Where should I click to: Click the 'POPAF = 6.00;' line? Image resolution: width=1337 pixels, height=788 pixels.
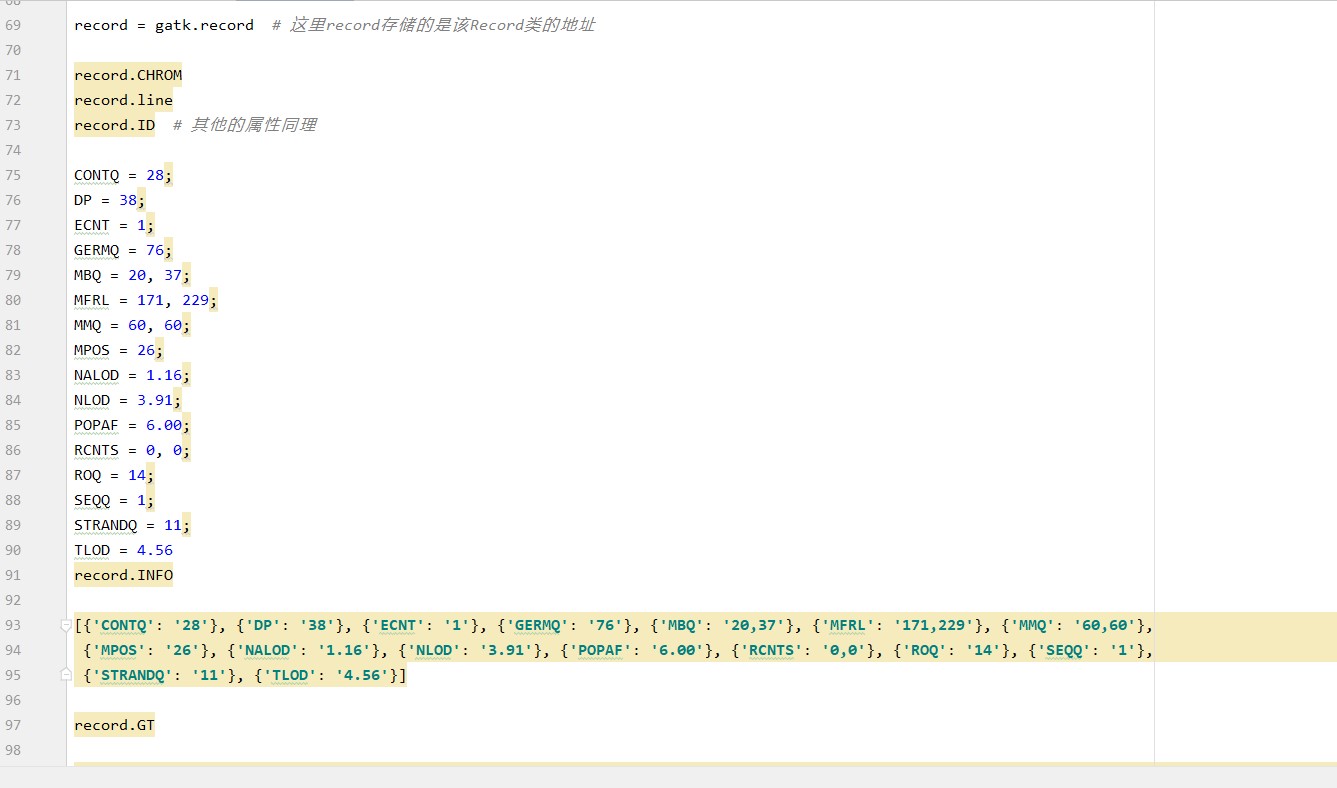(132, 425)
